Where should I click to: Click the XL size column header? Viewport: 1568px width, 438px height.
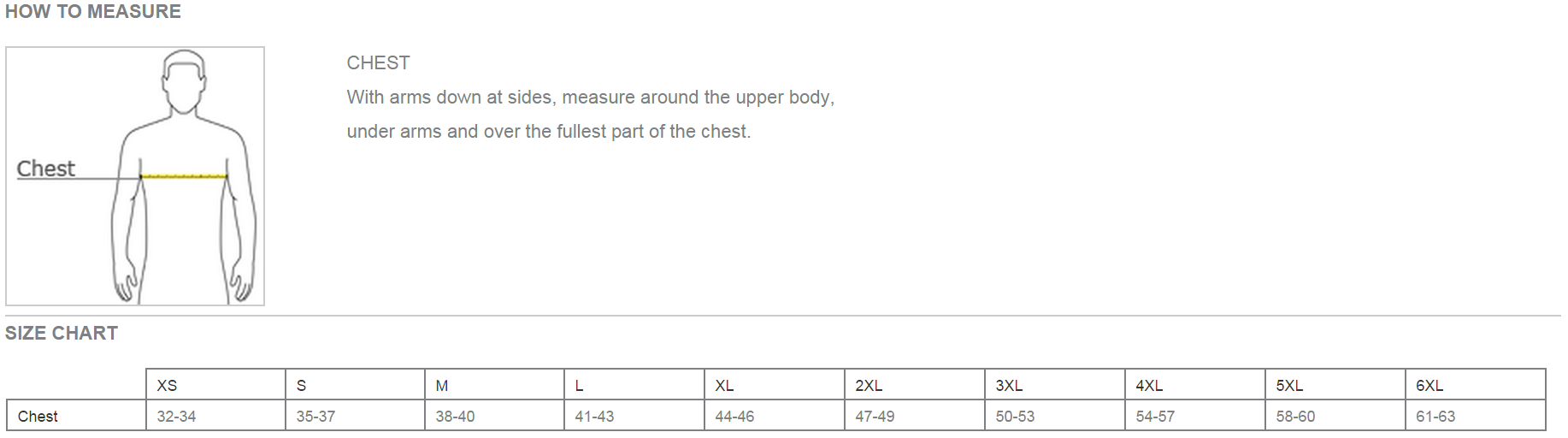click(x=724, y=386)
